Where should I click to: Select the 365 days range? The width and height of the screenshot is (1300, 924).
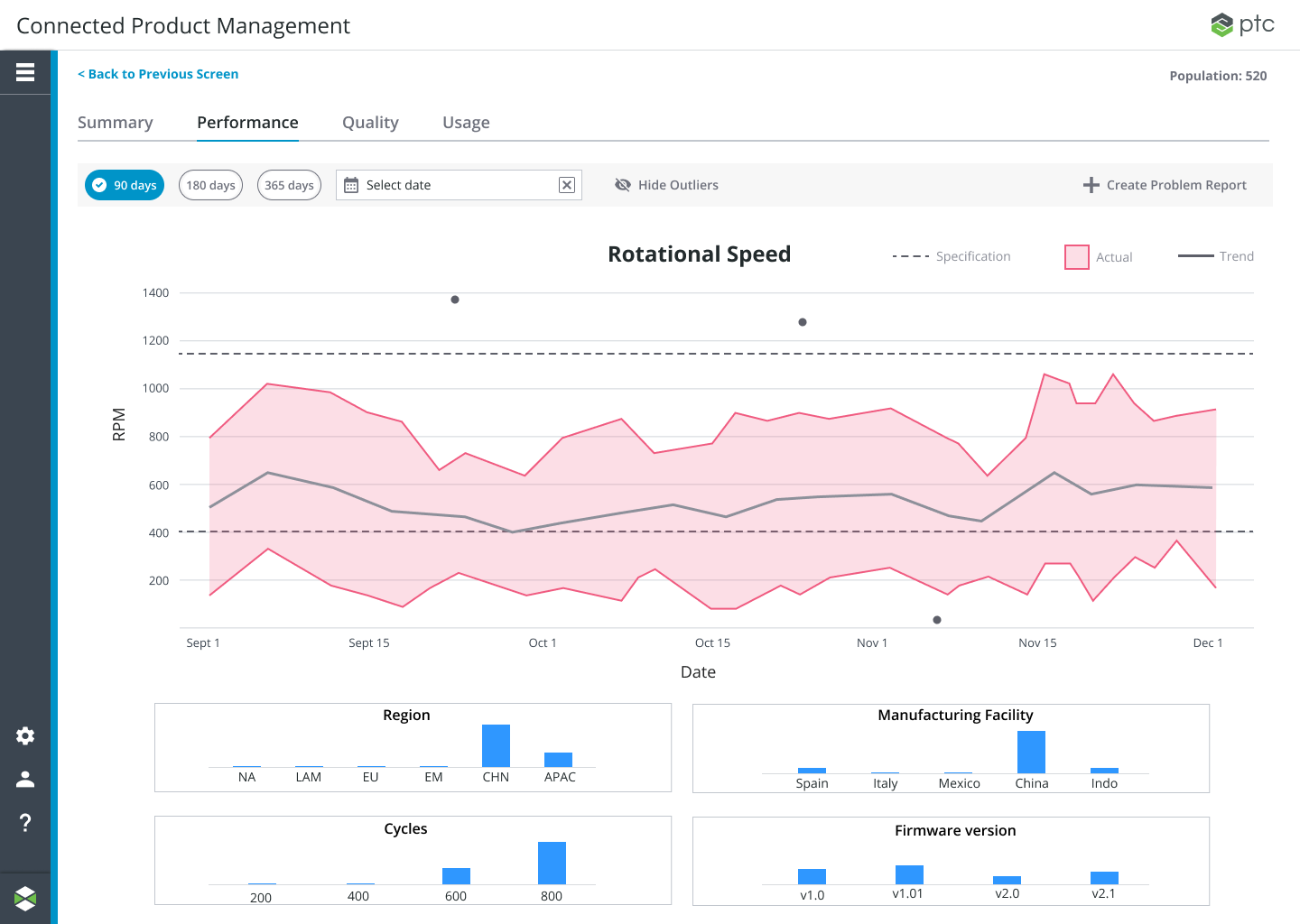pyautogui.click(x=289, y=185)
